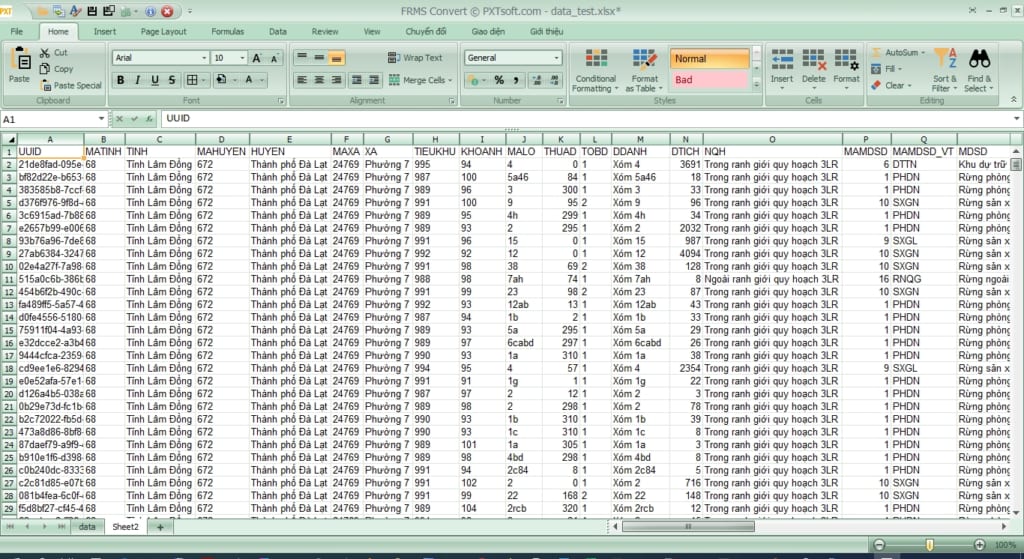Open the A1 name box dropdown
This screenshot has height=559, width=1024.
[x=105, y=119]
